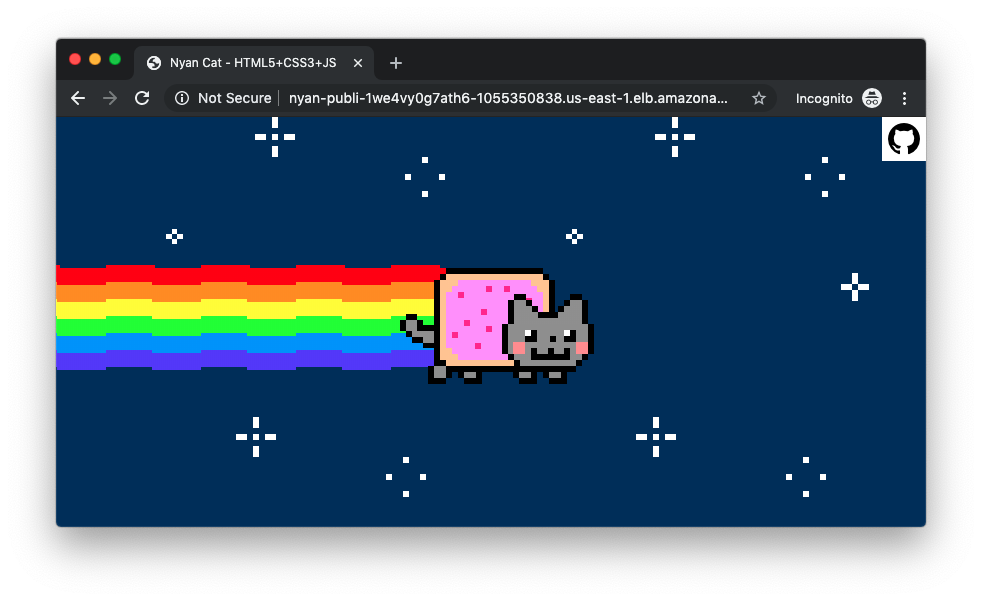
Task: Select the Nyan Cat - HTML5+CSS3+JS tab
Action: pyautogui.click(x=254, y=63)
